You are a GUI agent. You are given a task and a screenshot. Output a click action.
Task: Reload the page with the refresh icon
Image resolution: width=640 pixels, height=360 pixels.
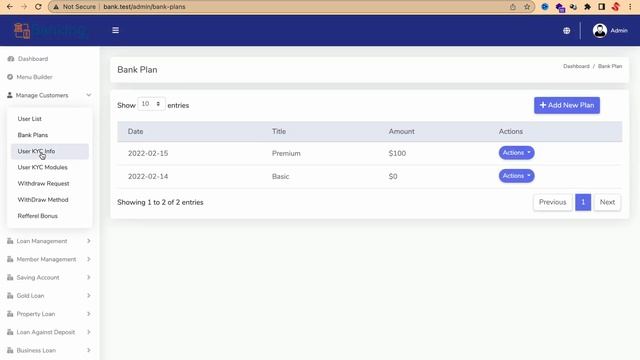click(38, 7)
